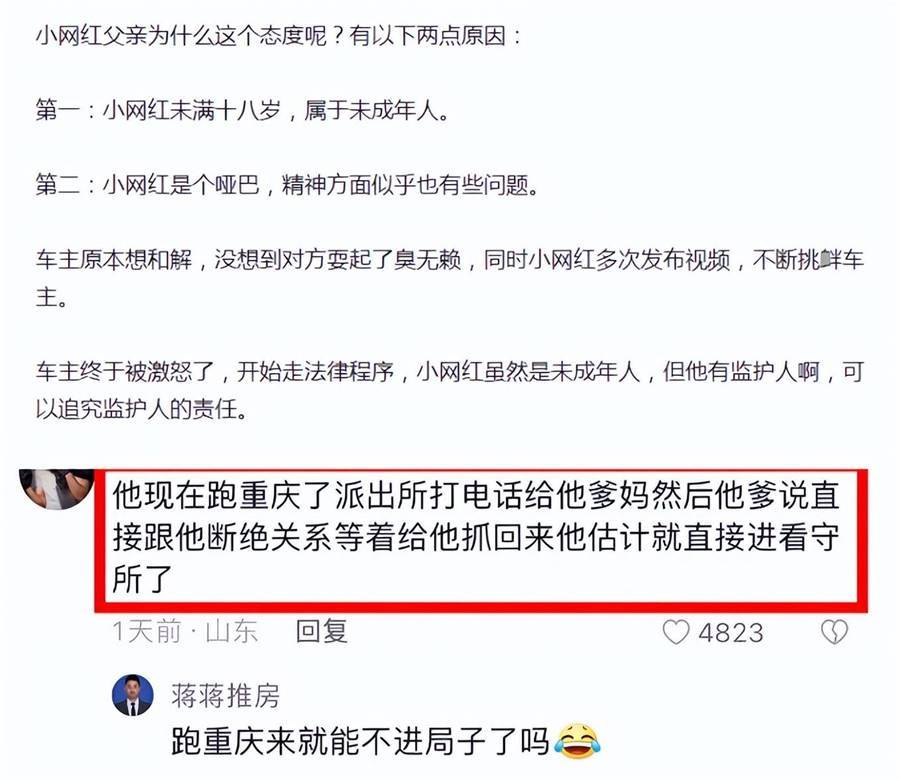Click the line 以追究监护人的责任
This screenshot has height=781, width=900.
point(141,409)
